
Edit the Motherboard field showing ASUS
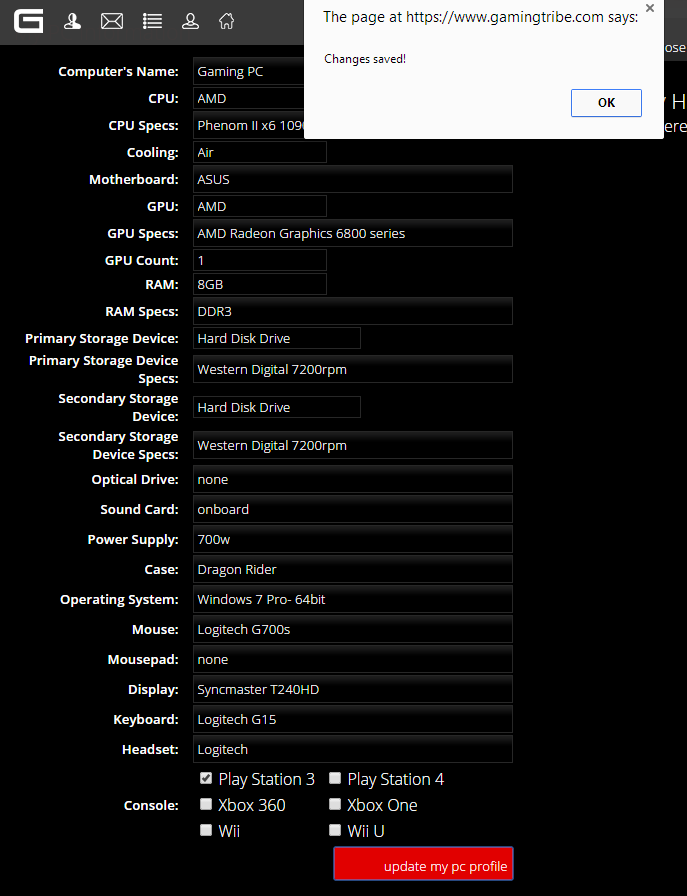pyautogui.click(x=353, y=179)
